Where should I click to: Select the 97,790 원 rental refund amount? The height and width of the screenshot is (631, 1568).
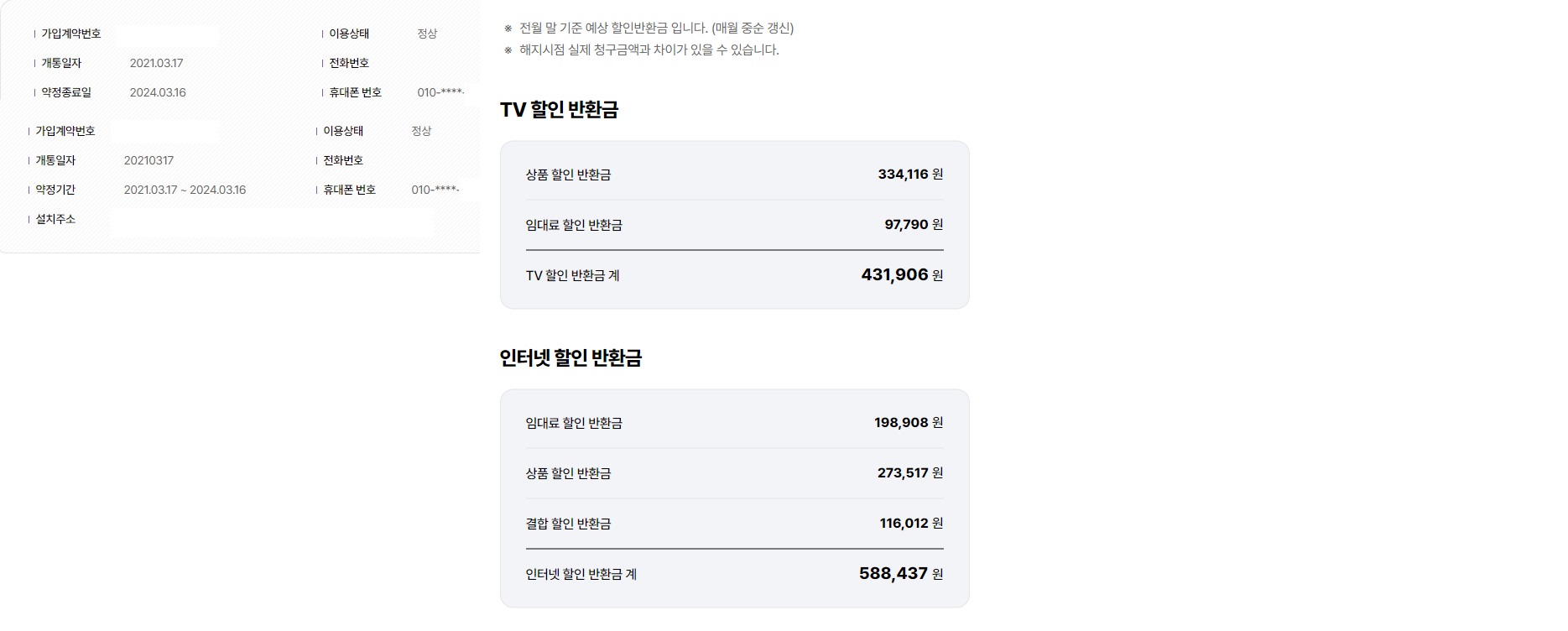pos(913,225)
